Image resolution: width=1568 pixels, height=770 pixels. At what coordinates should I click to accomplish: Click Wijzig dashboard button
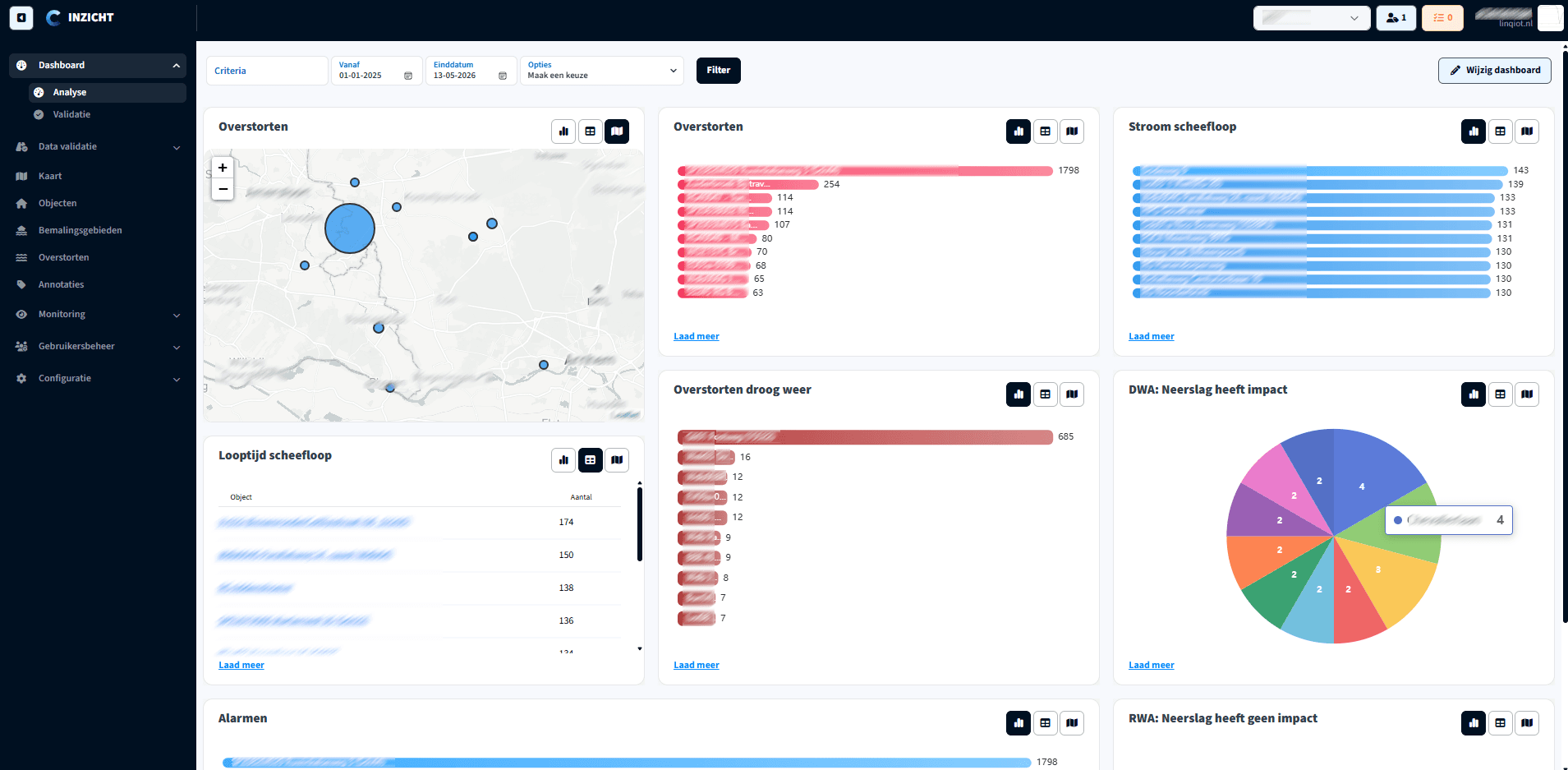1494,71
